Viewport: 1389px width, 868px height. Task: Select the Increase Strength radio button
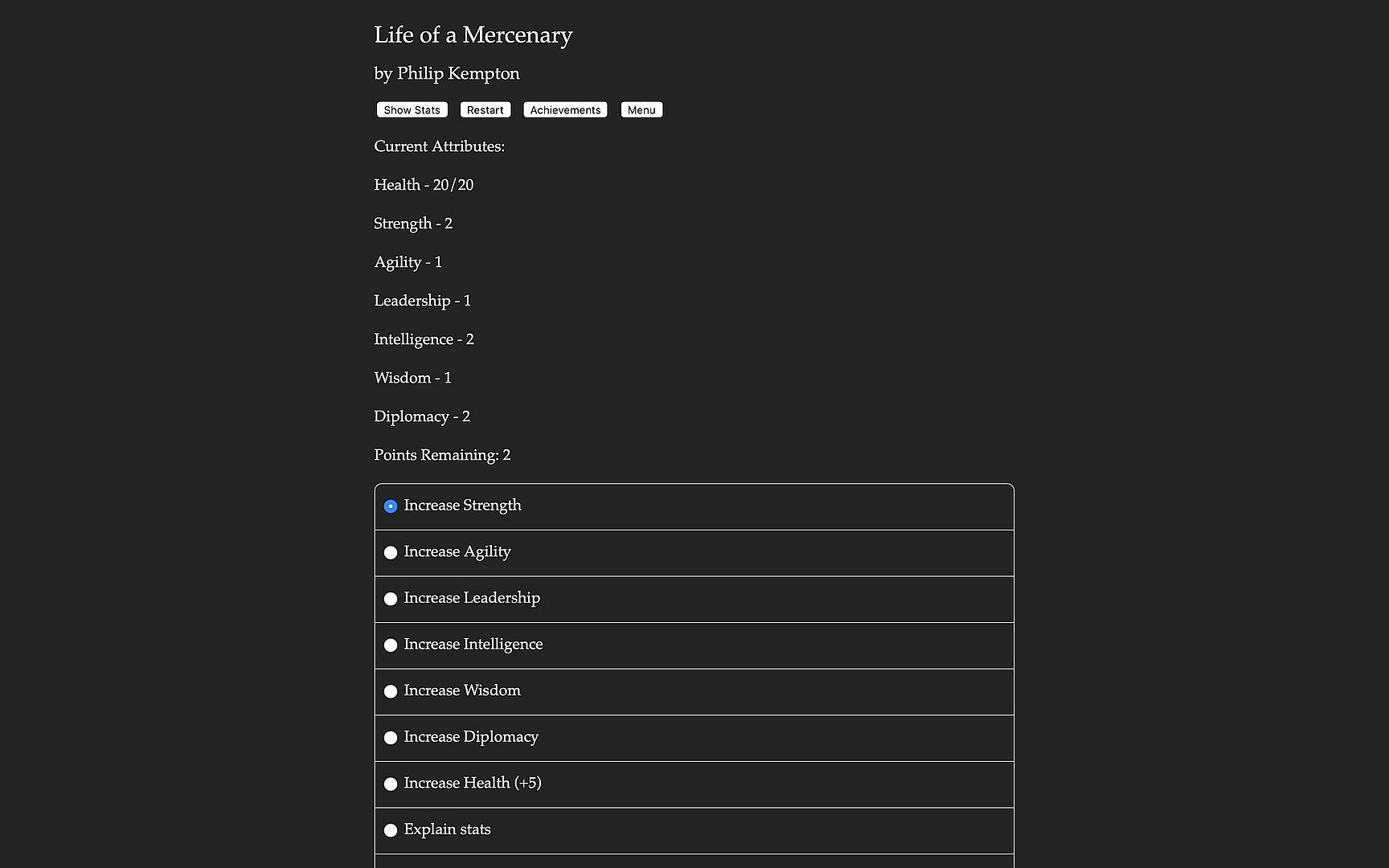[x=391, y=506]
